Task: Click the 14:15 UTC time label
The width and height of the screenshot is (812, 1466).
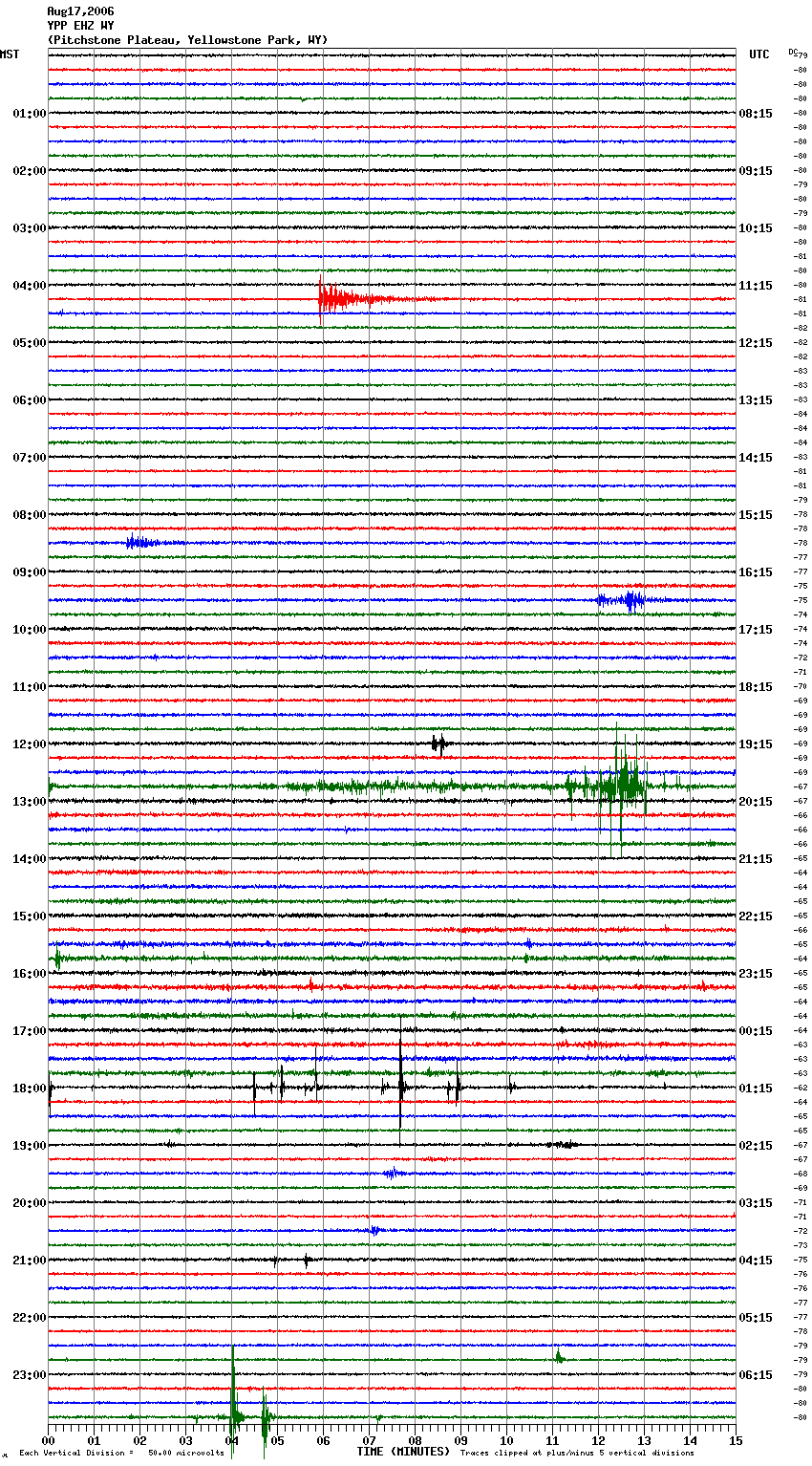Action: (x=756, y=458)
